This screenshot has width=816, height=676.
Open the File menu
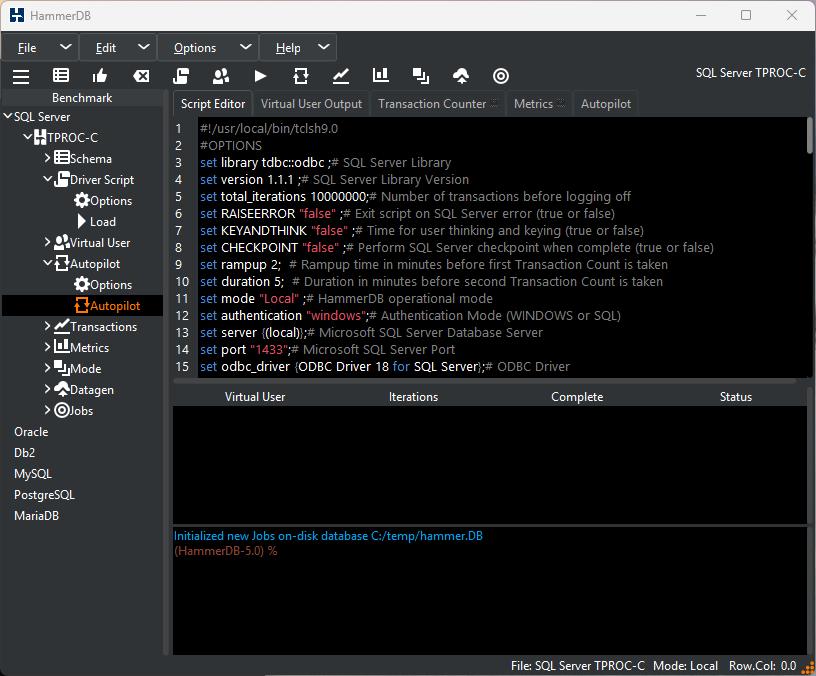pyautogui.click(x=40, y=47)
